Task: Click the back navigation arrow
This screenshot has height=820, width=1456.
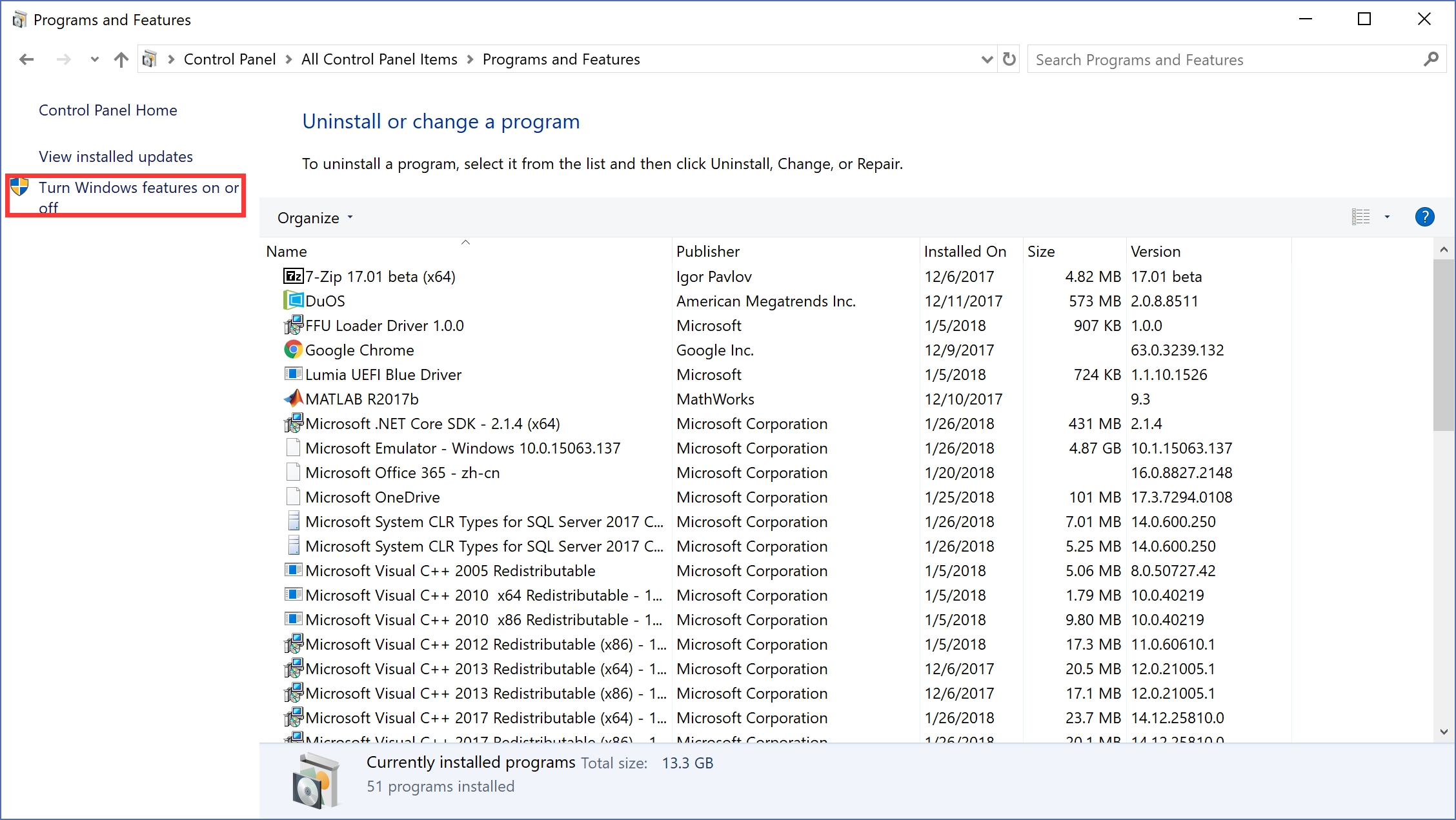Action: (x=26, y=59)
